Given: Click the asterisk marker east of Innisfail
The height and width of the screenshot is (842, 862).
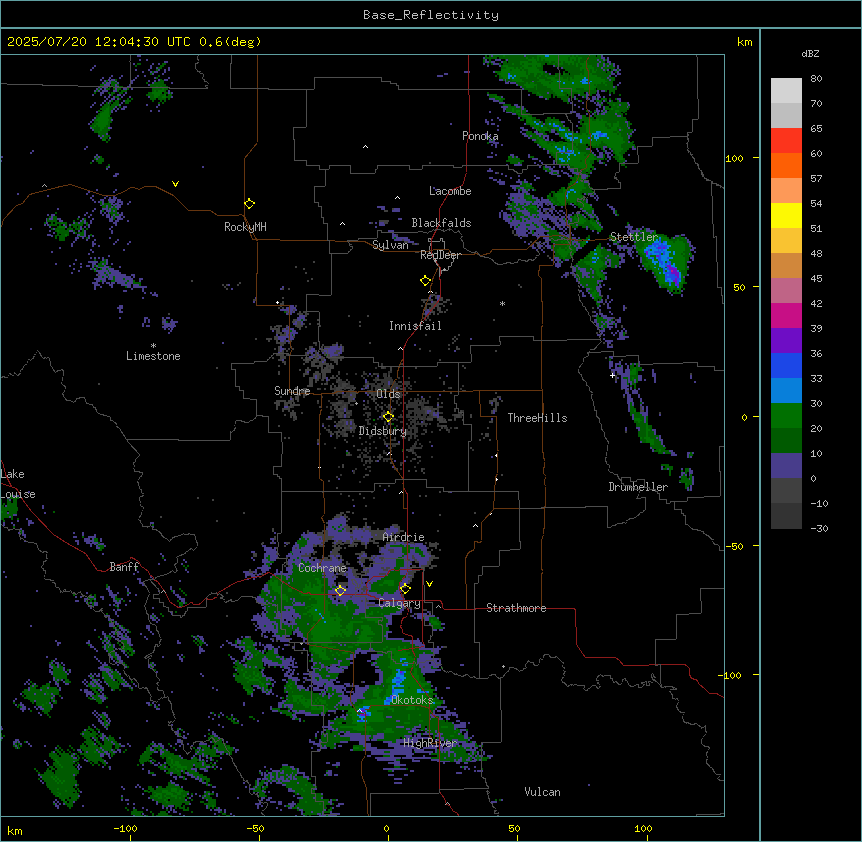Looking at the screenshot, I should (502, 303).
